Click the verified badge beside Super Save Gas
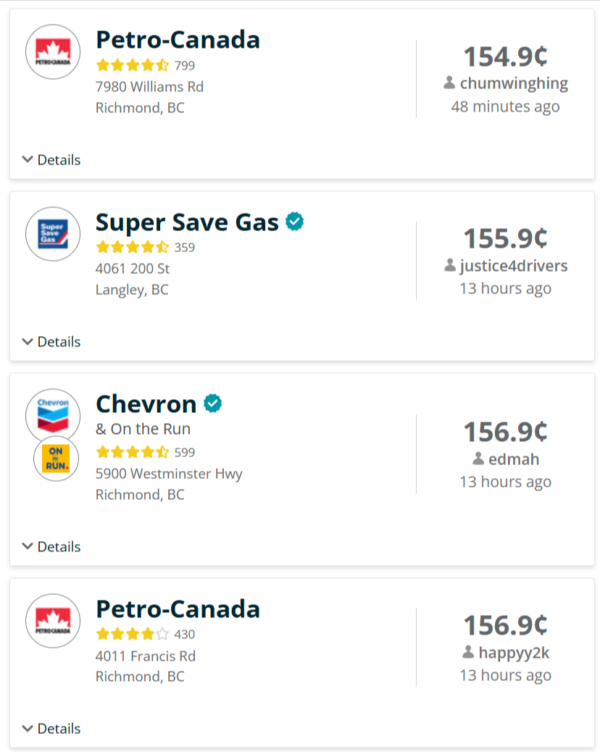This screenshot has width=600, height=752. point(294,222)
